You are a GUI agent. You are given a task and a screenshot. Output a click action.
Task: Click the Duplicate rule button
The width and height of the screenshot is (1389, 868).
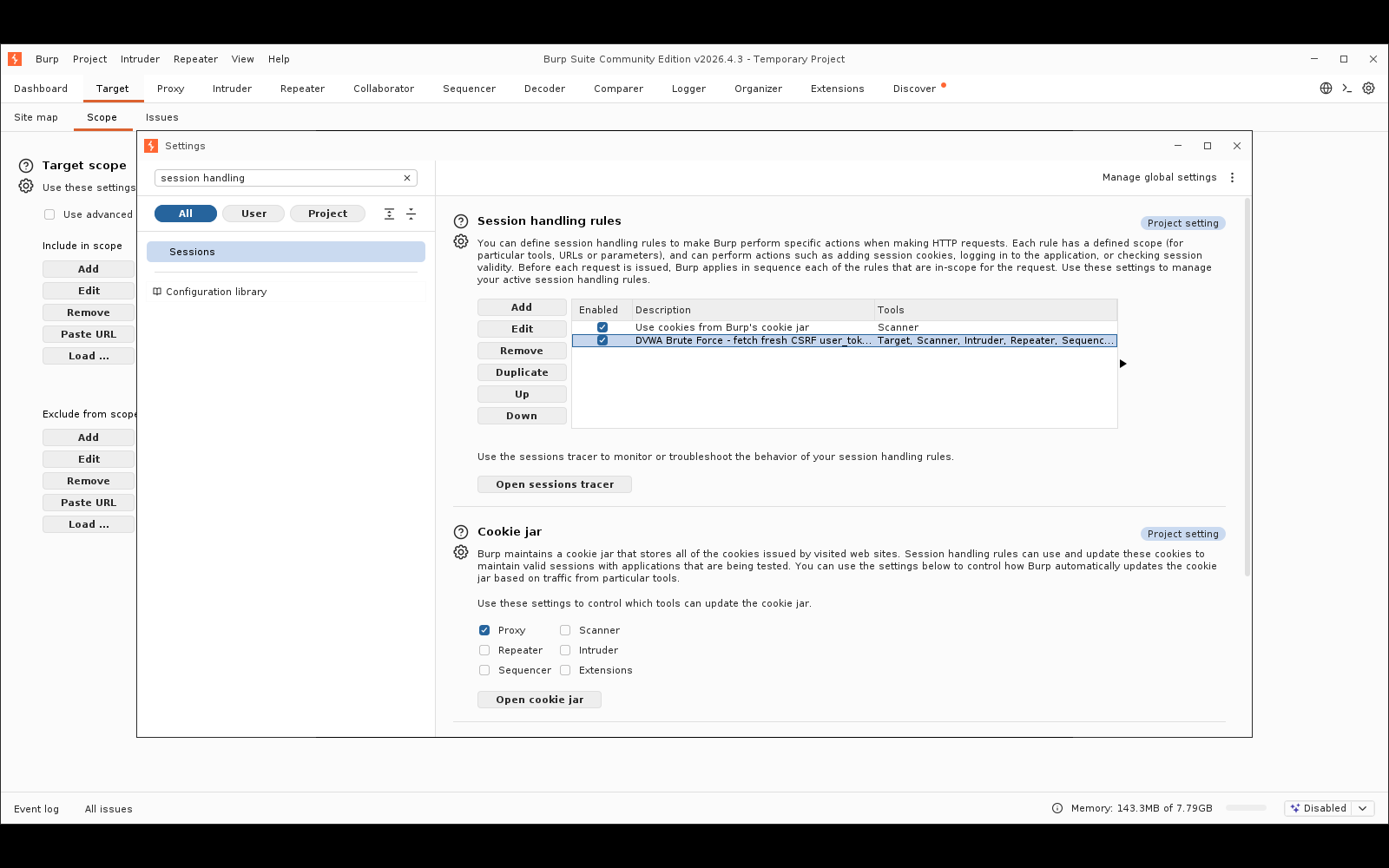pyautogui.click(x=522, y=372)
